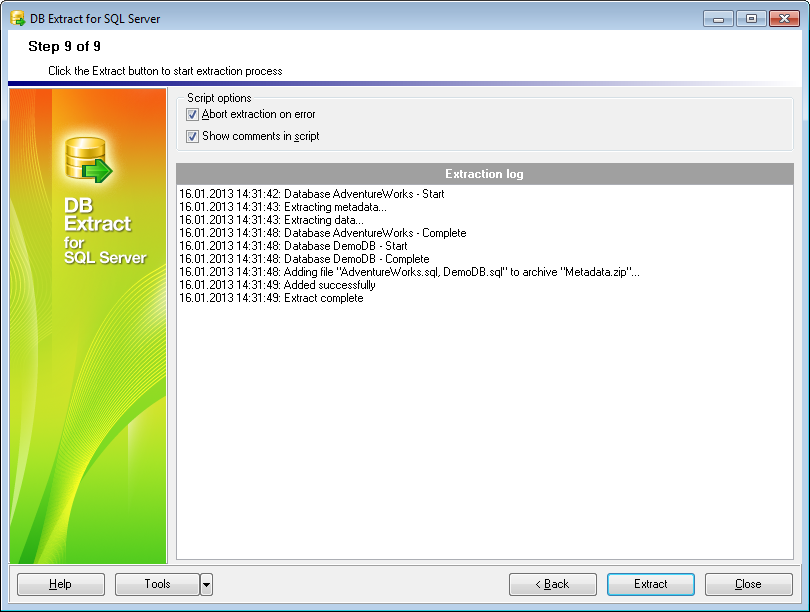This screenshot has height=612, width=810.
Task: Uncheck Show comments in script
Action: (x=193, y=136)
